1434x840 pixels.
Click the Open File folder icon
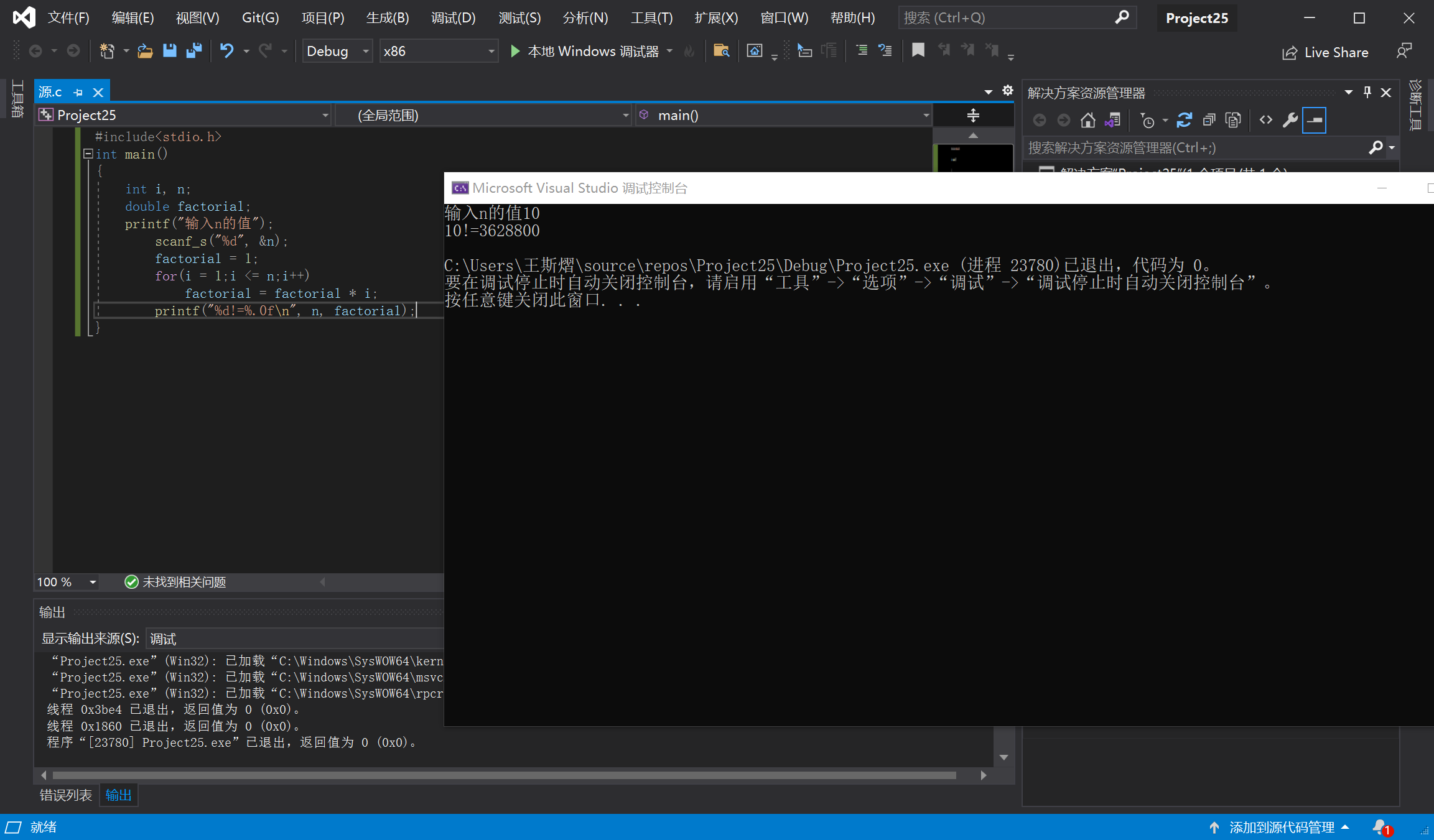[145, 51]
